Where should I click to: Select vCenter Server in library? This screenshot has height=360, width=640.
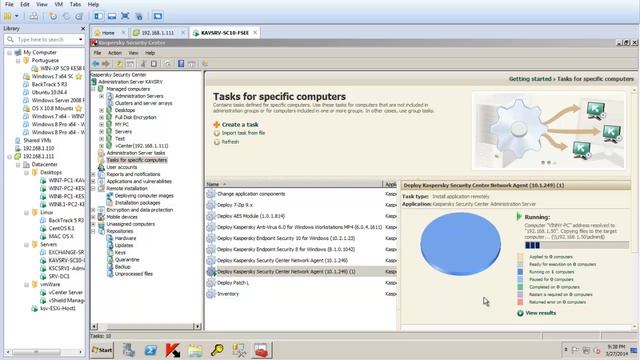pyautogui.click(x=65, y=293)
